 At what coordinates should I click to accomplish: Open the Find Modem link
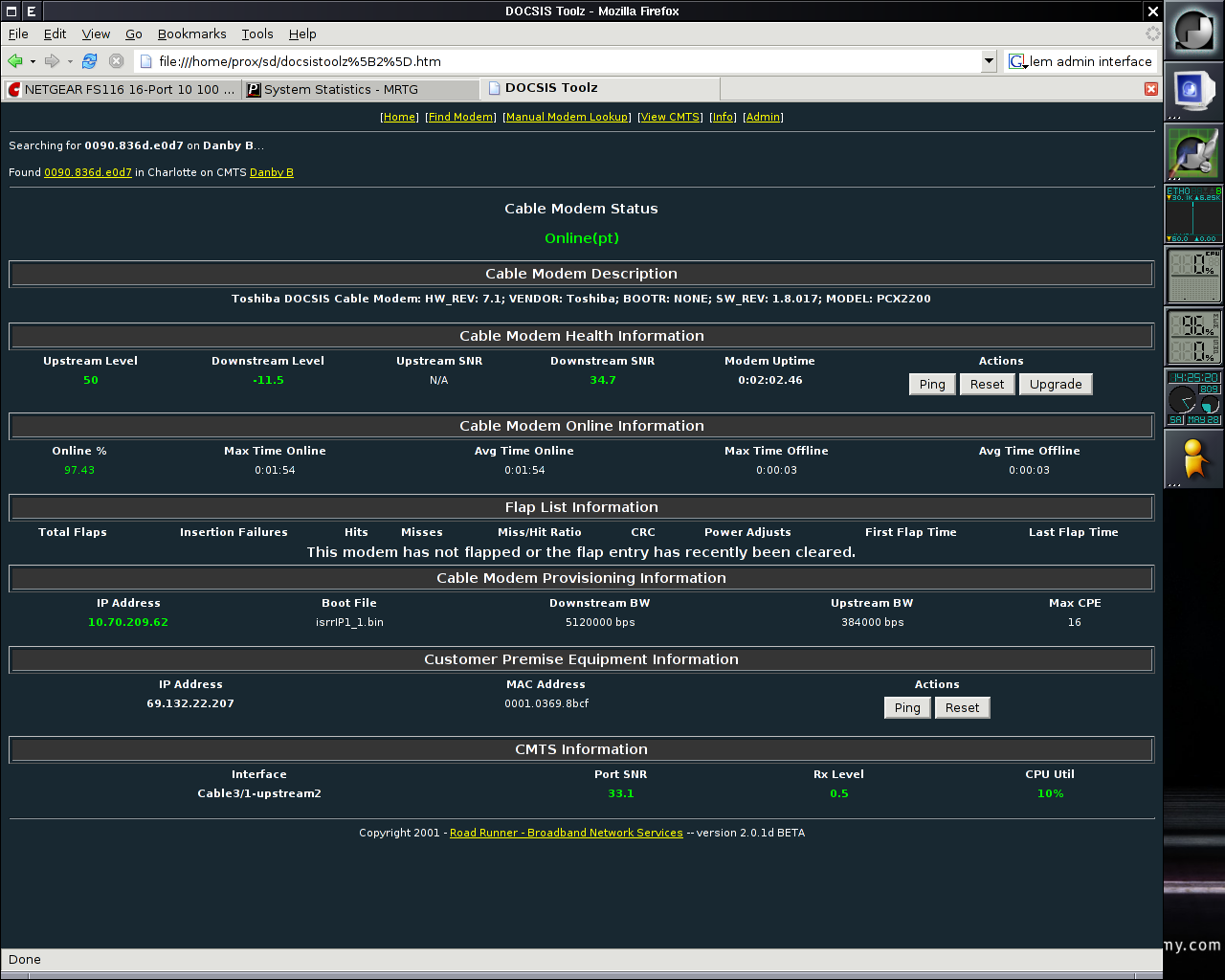click(x=460, y=117)
